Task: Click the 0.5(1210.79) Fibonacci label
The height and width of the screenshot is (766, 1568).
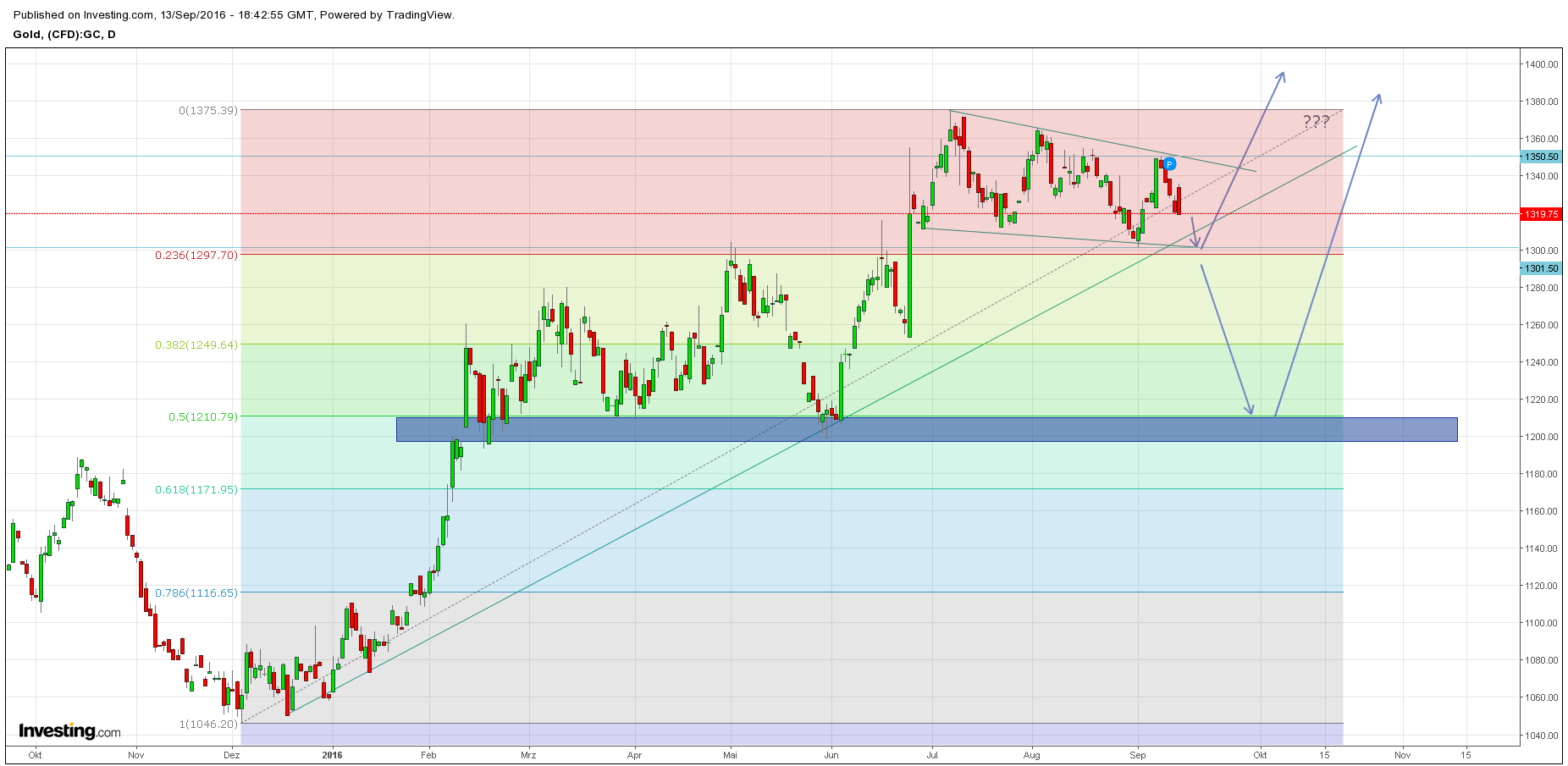Action: [203, 416]
